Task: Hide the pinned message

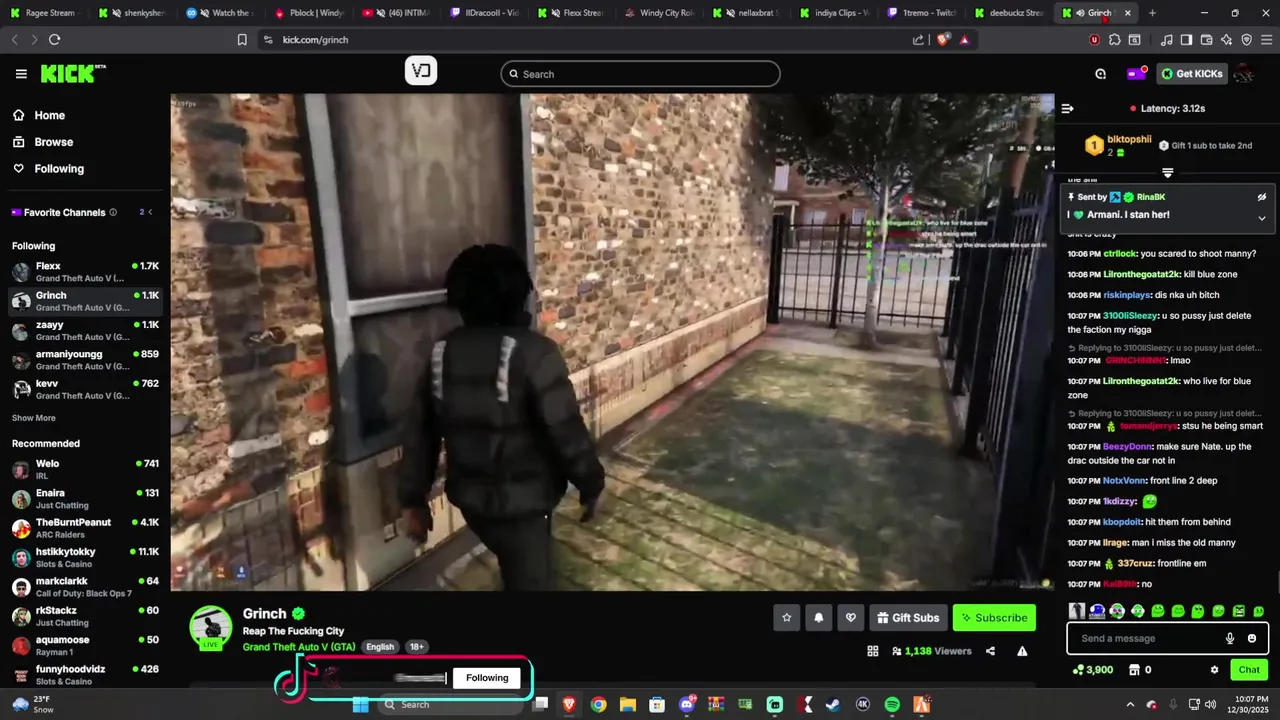Action: pyautogui.click(x=1262, y=197)
